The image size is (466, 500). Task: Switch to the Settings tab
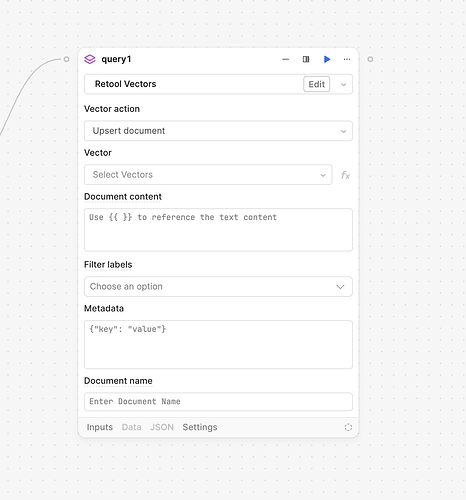coord(200,427)
